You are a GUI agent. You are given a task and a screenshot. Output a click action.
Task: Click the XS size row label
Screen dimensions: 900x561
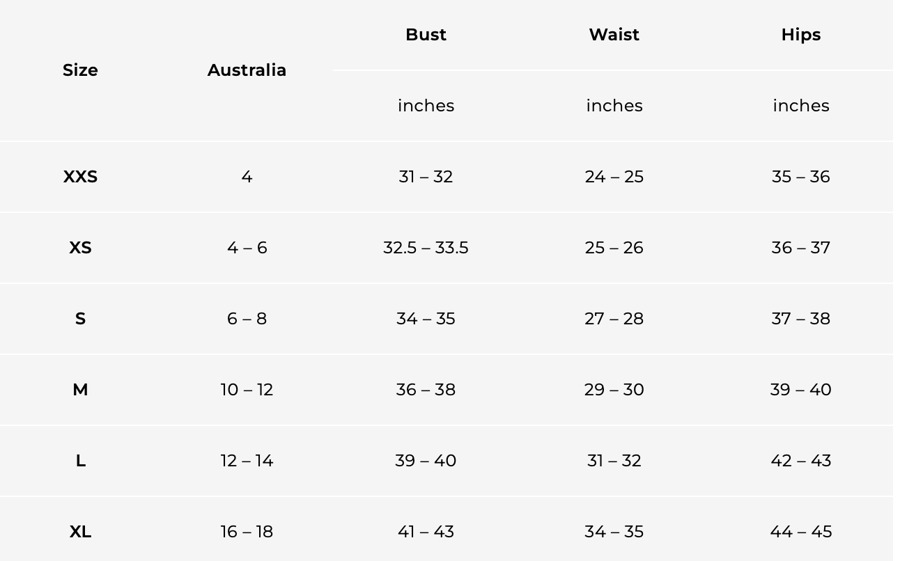tap(80, 248)
